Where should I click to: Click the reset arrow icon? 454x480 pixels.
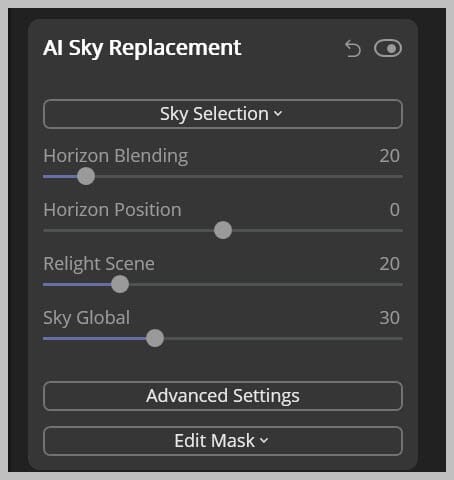pos(353,49)
